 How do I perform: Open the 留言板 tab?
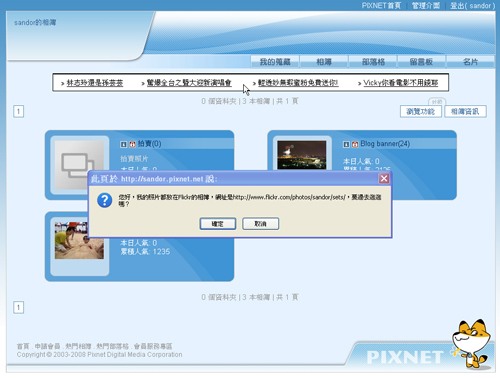click(x=421, y=62)
